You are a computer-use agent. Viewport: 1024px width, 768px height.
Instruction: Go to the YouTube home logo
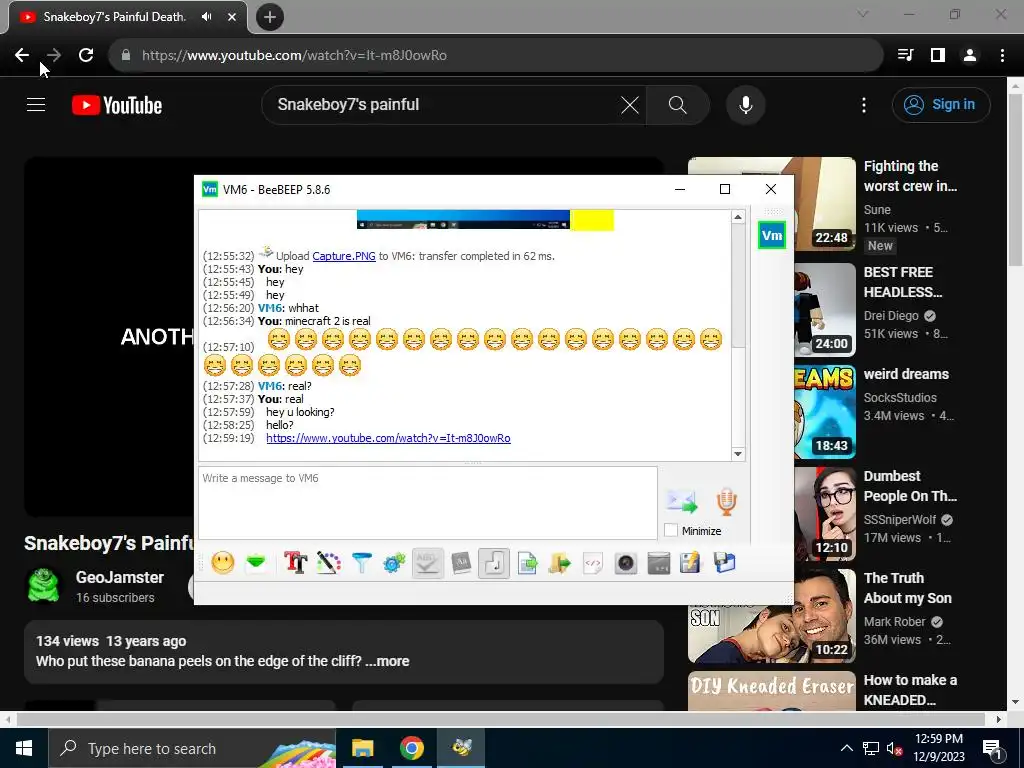click(117, 105)
